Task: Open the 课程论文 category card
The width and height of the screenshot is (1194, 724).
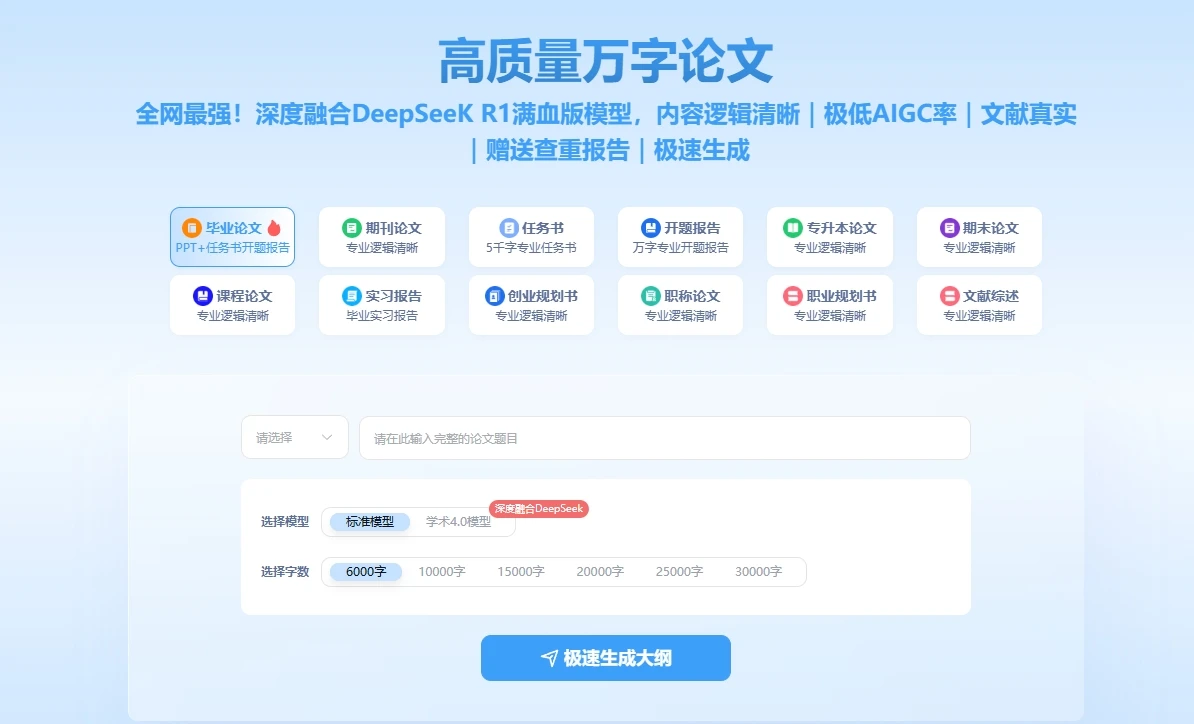Action: pyautogui.click(x=232, y=305)
